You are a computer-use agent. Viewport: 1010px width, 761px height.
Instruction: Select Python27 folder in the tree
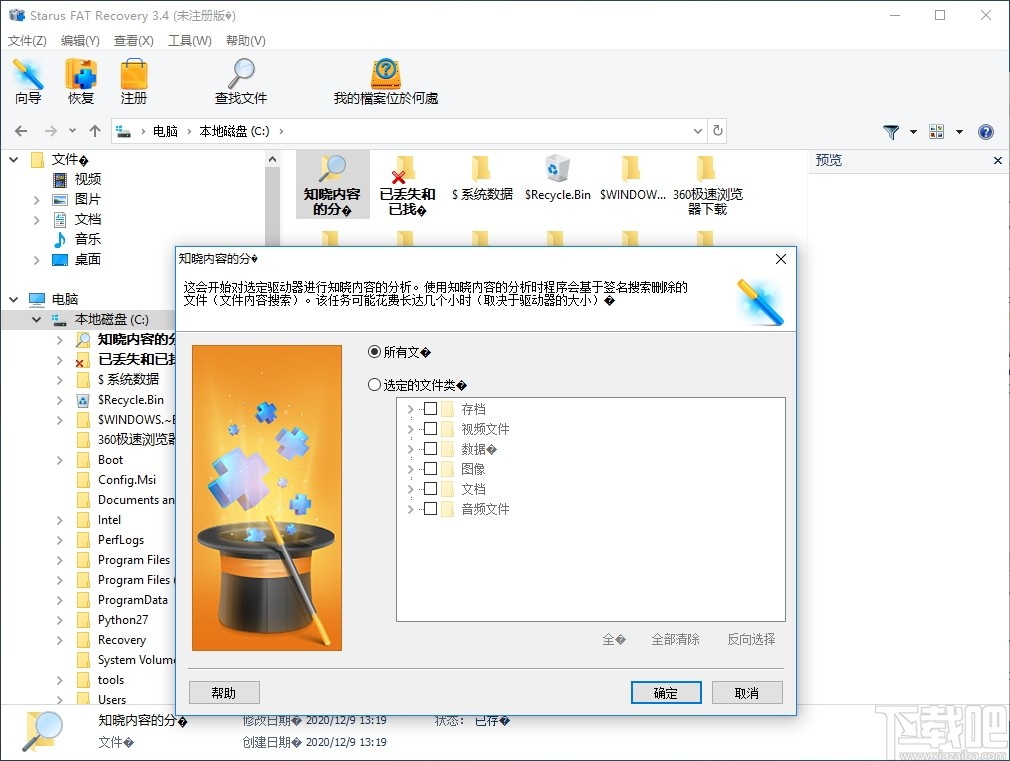pyautogui.click(x=123, y=620)
